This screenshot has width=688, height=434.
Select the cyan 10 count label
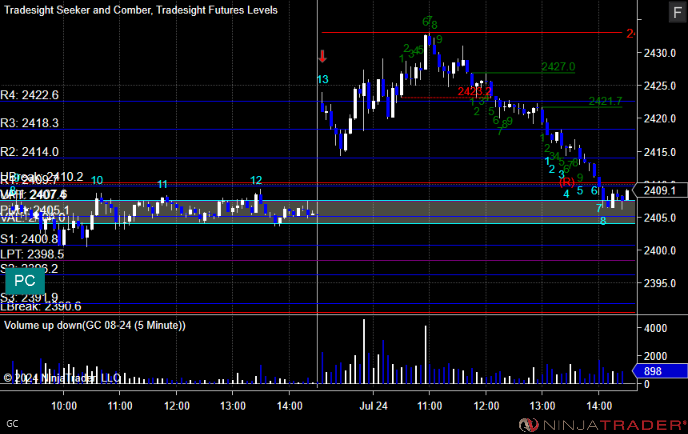pos(97,180)
